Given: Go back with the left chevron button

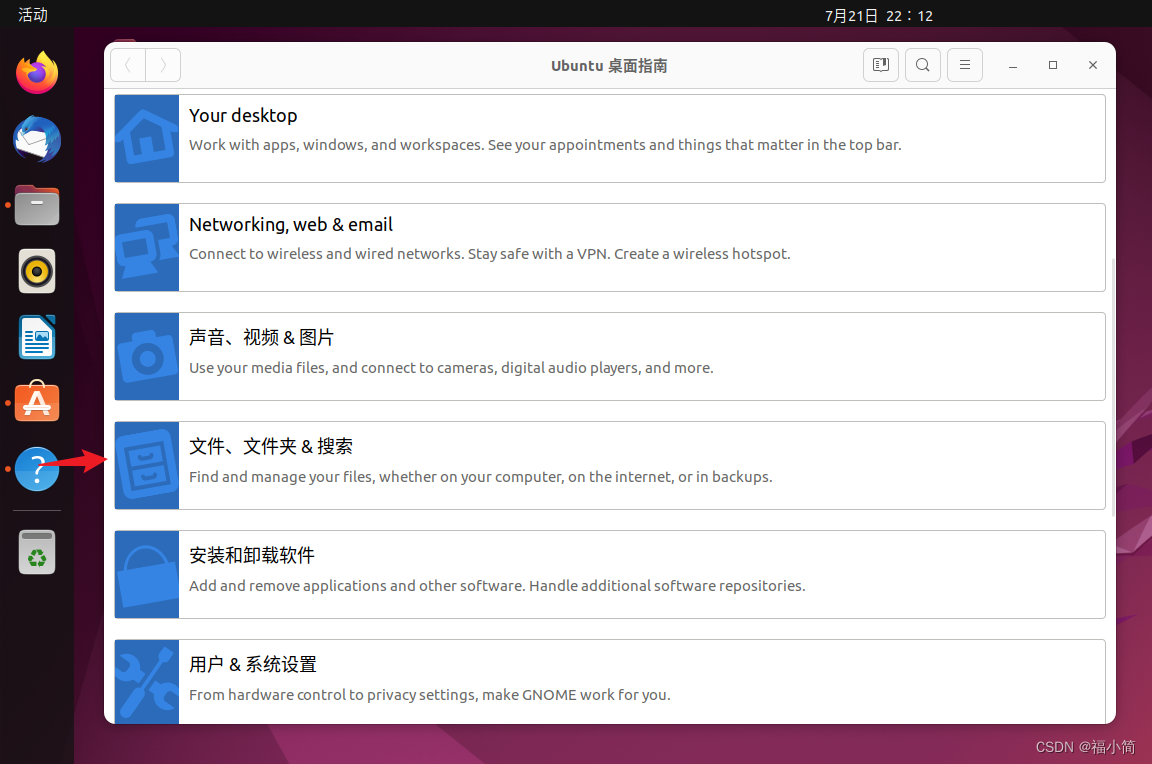Looking at the screenshot, I should coord(128,65).
